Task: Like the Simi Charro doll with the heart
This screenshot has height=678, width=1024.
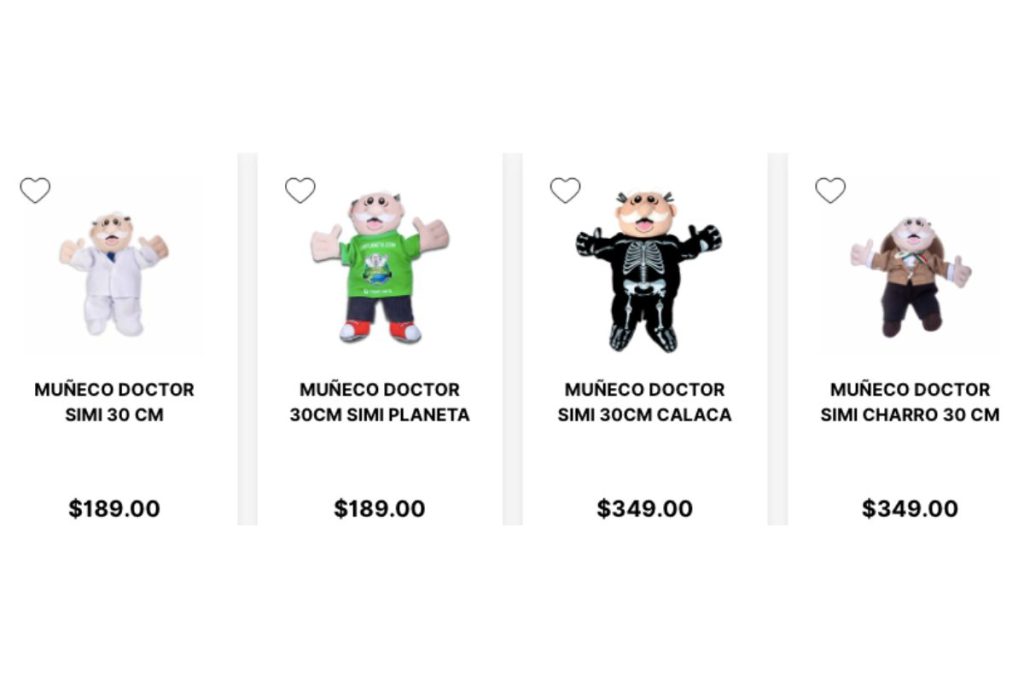Action: (830, 190)
